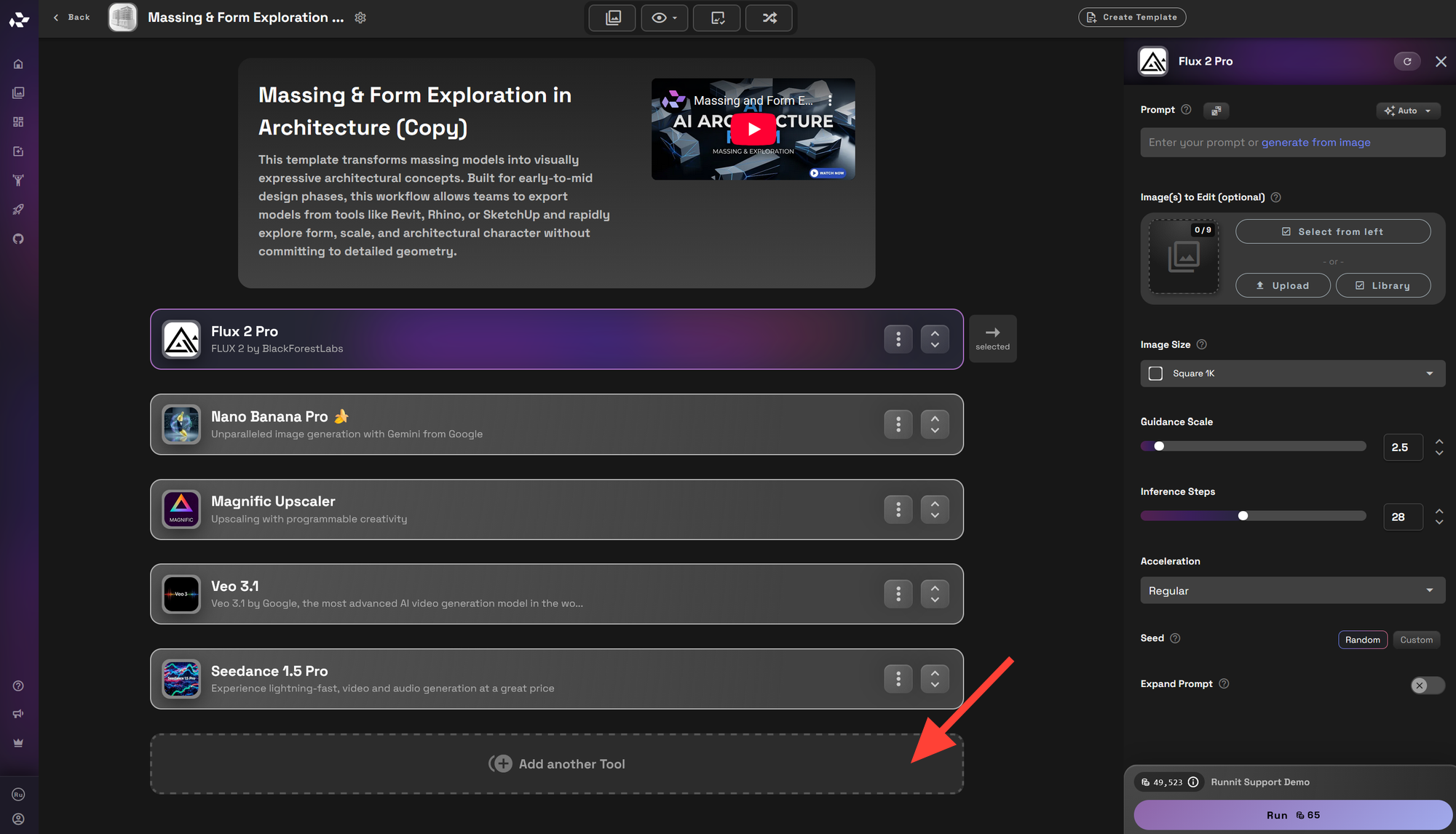
Task: Click the reset icon in Flux 2 Pro header
Action: [x=1406, y=61]
